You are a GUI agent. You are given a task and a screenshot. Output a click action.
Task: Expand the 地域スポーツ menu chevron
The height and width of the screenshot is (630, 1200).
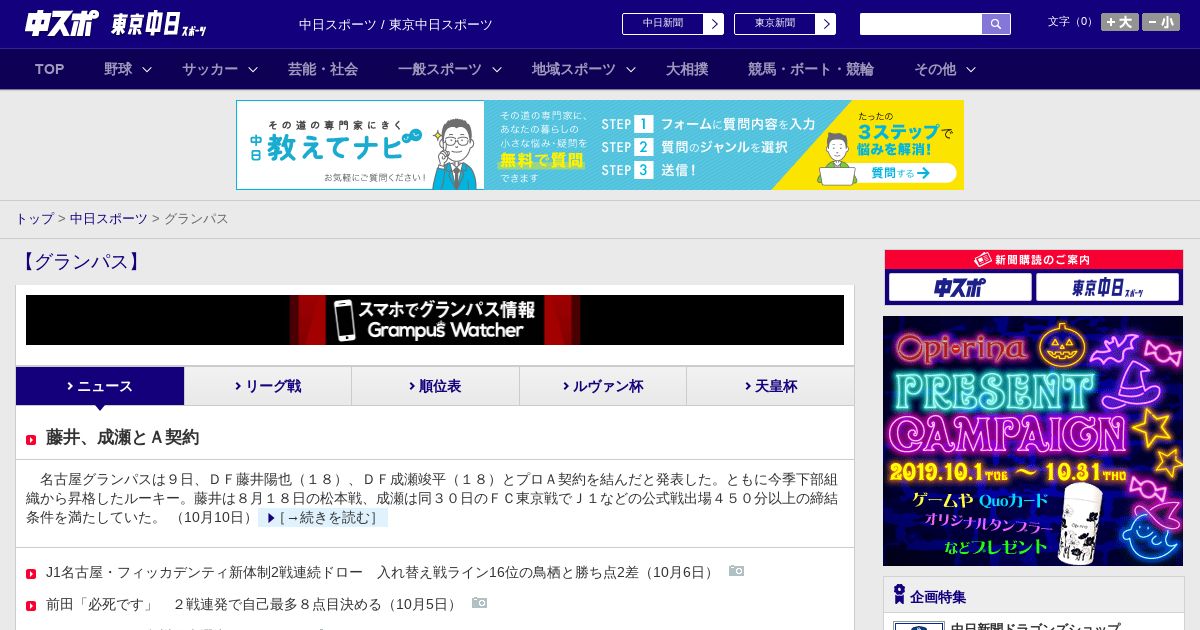click(631, 69)
